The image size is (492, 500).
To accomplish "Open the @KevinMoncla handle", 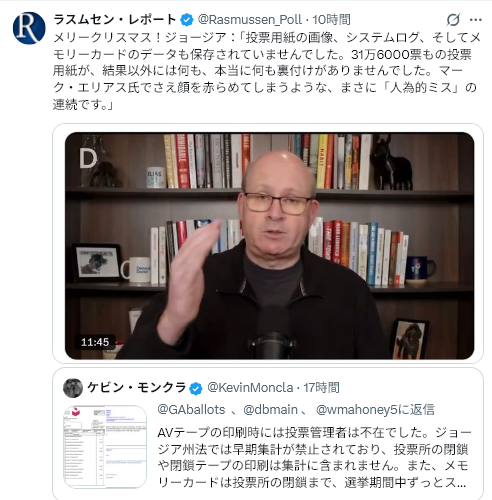I will [250, 388].
